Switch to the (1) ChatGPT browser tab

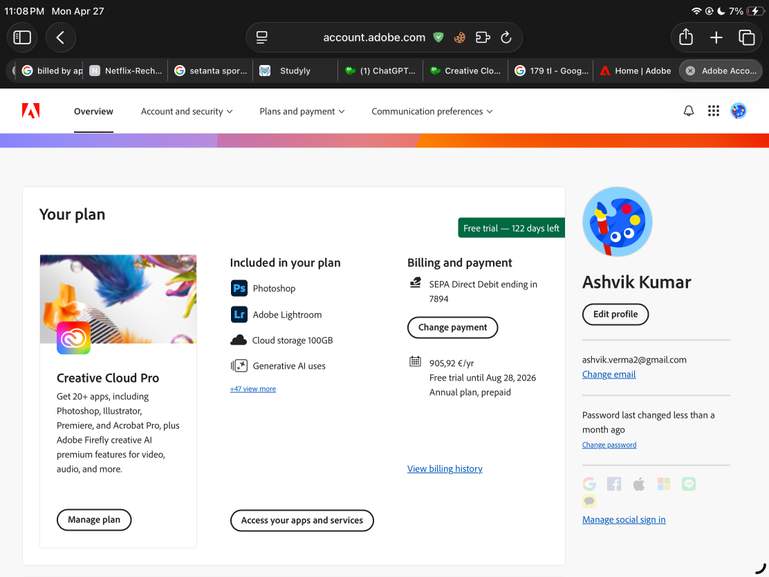[x=381, y=71]
